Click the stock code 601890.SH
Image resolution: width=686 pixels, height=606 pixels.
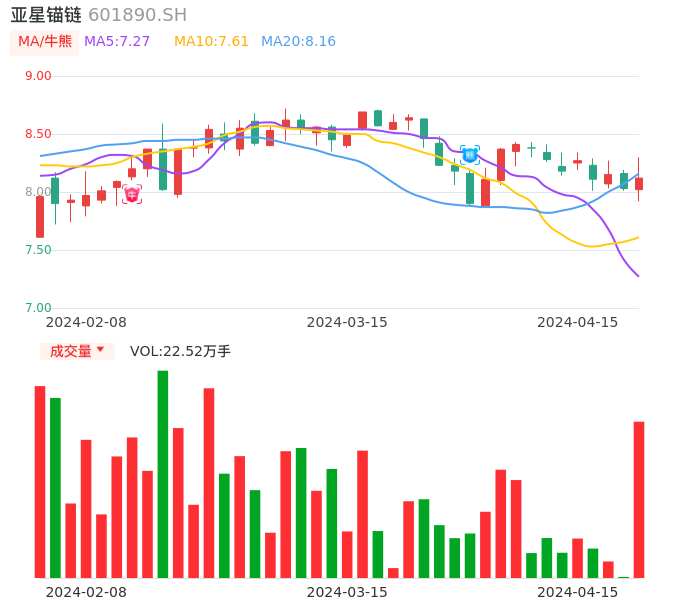click(137, 15)
